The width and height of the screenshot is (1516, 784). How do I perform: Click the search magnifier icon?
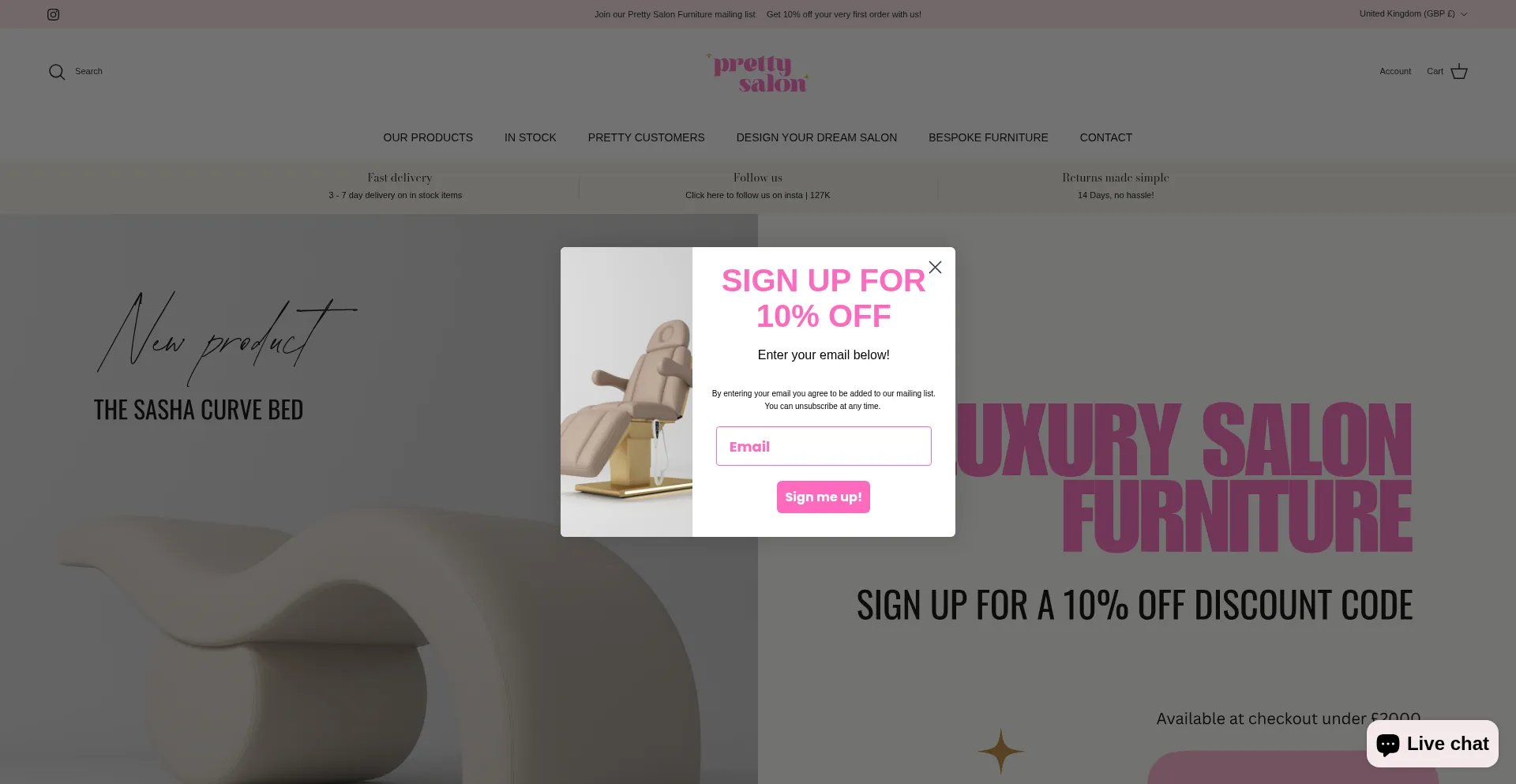pos(57,72)
